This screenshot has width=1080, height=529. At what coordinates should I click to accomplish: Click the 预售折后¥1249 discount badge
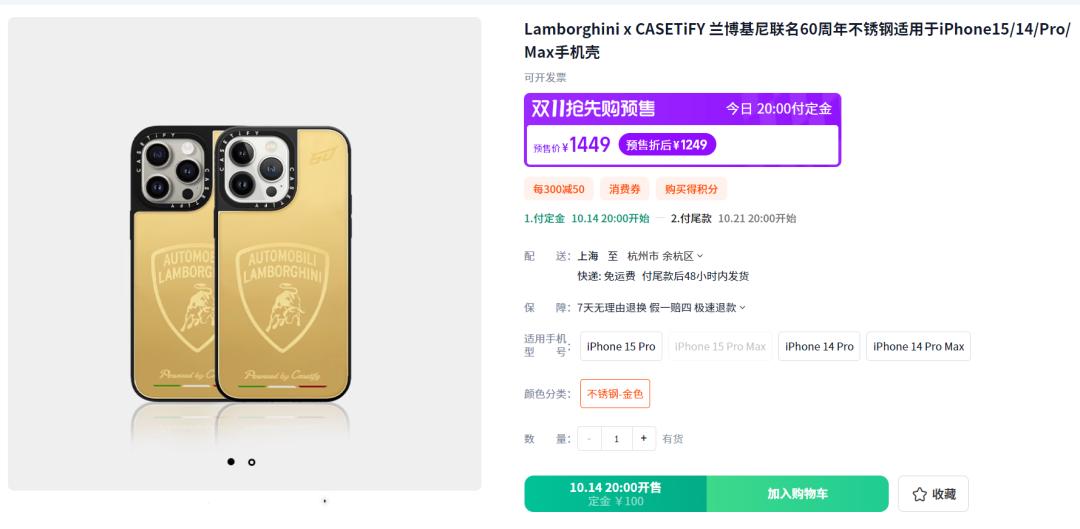[x=667, y=145]
